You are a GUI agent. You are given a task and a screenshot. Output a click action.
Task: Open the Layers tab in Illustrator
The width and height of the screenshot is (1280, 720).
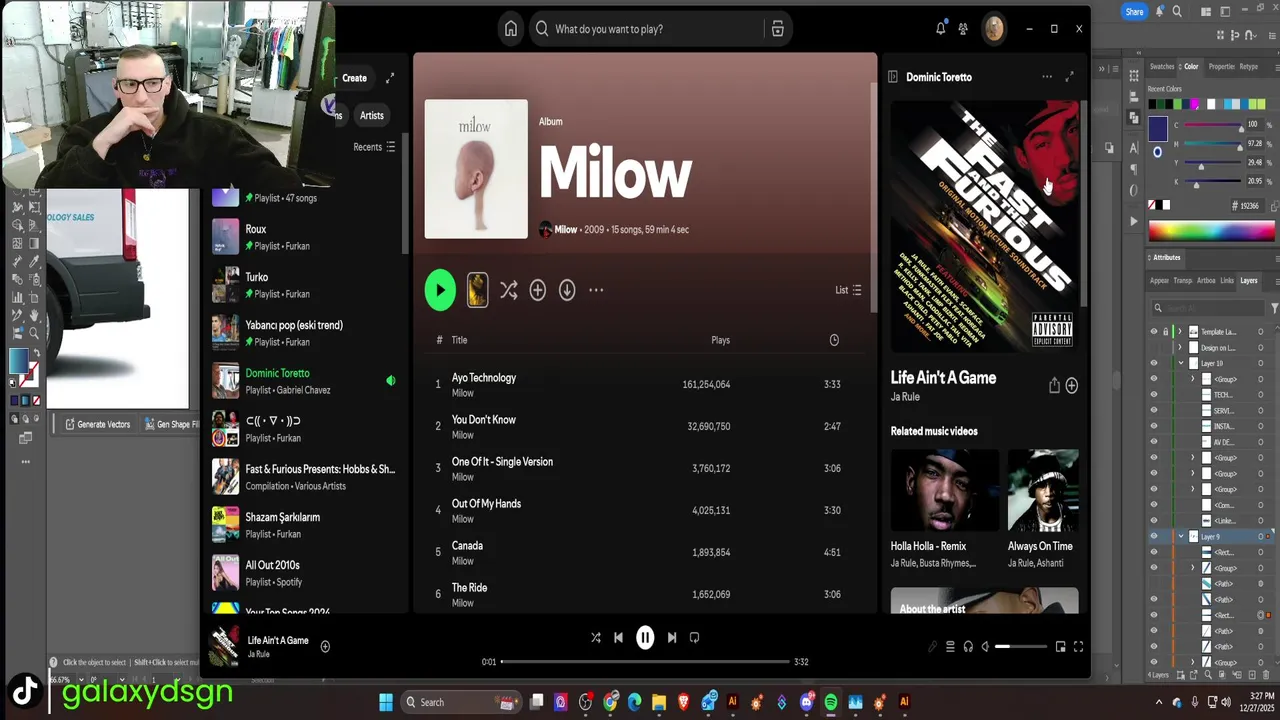(1249, 281)
